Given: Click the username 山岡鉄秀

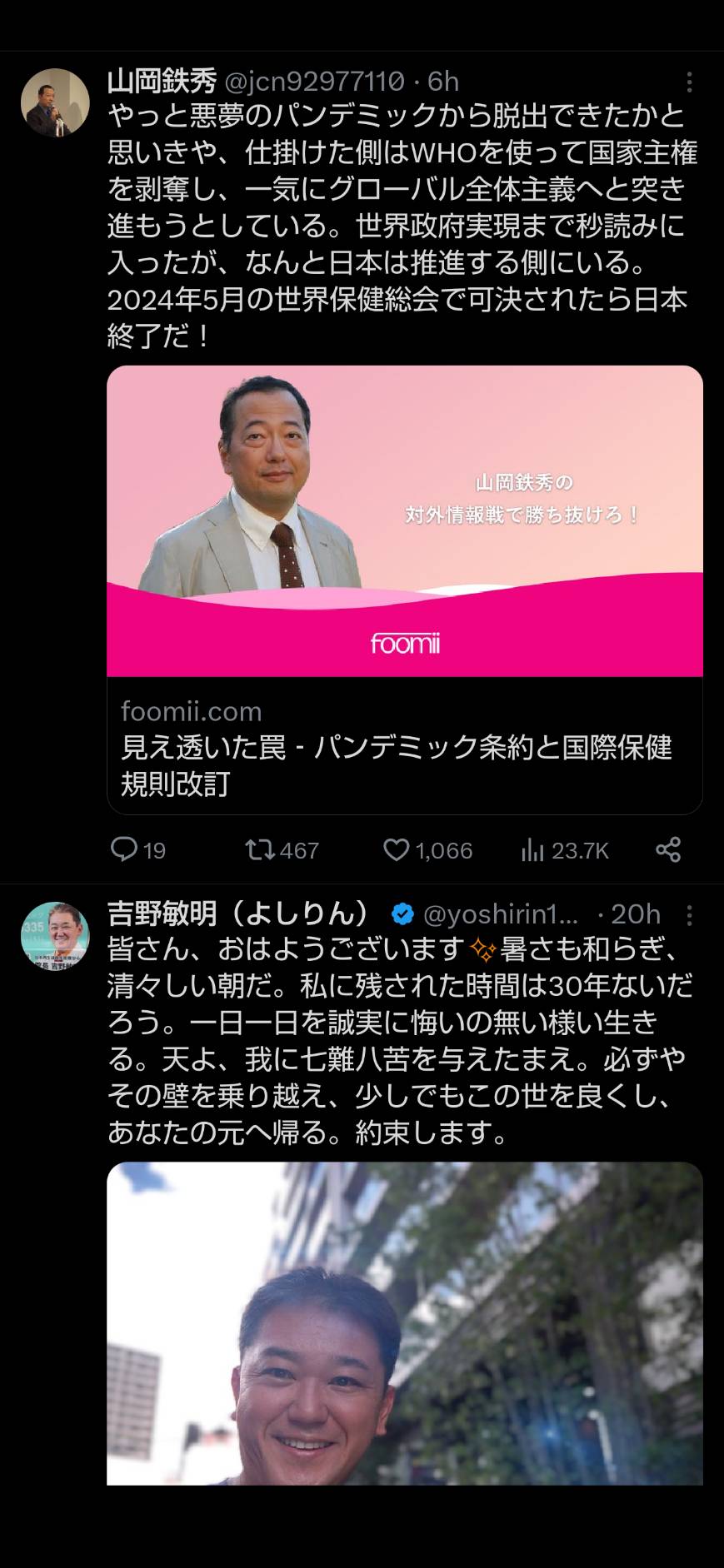Looking at the screenshot, I should click(162, 81).
